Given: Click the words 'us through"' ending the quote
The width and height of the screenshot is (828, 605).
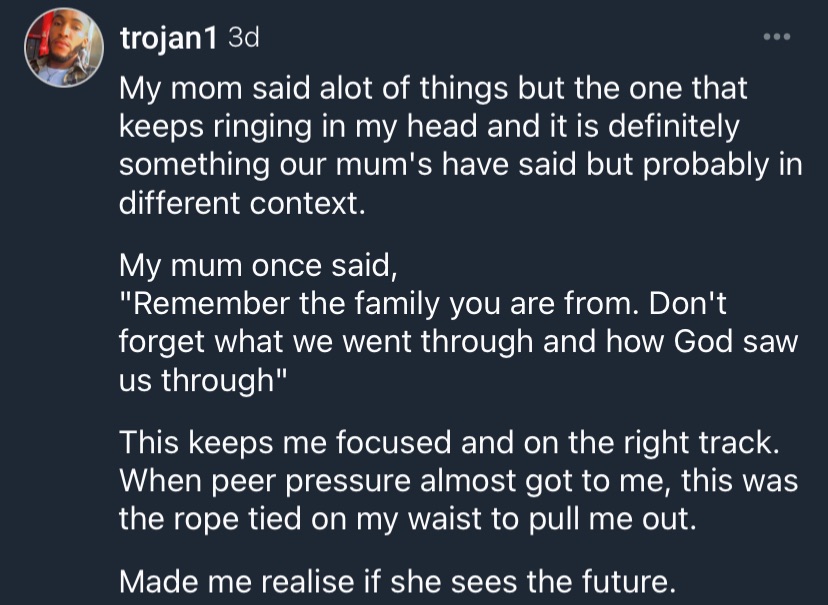Looking at the screenshot, I should coord(203,380).
